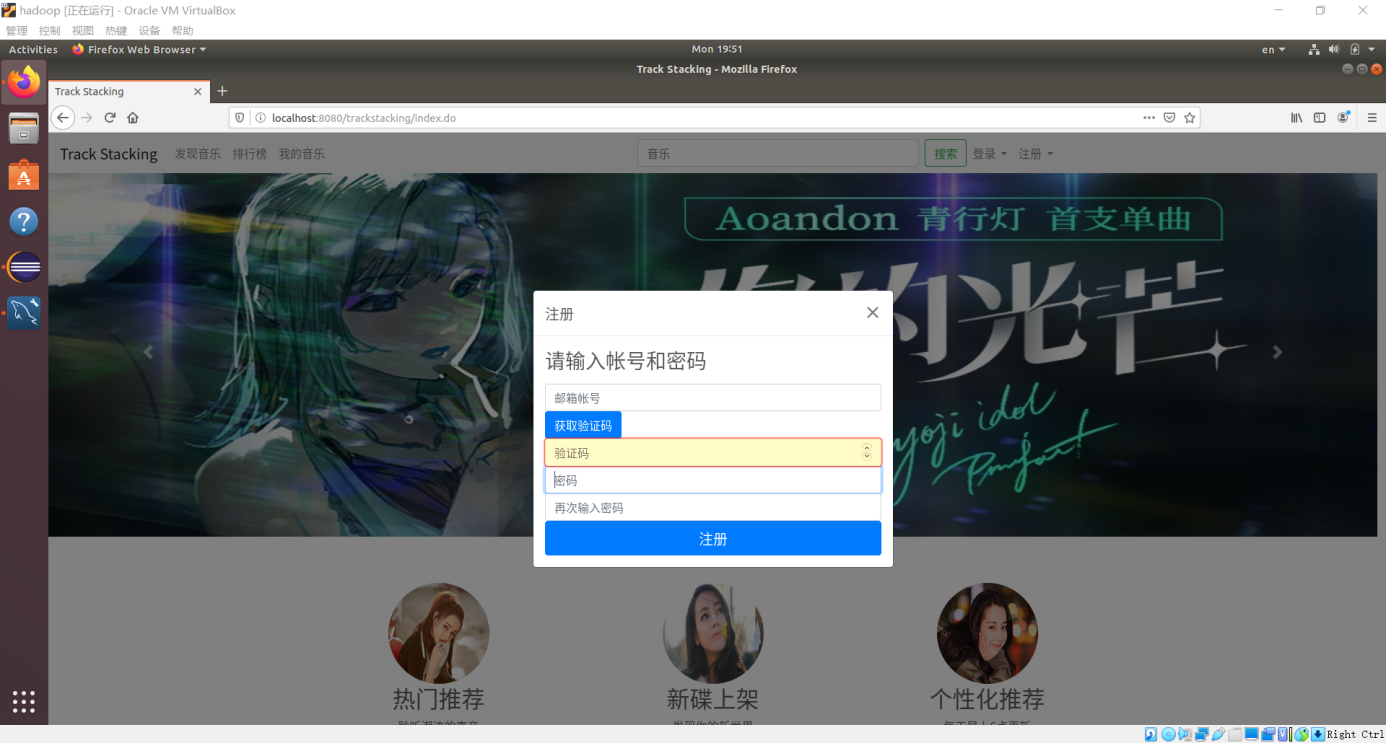Click the Track Stacking brand link
The height and width of the screenshot is (743, 1386).
[109, 154]
